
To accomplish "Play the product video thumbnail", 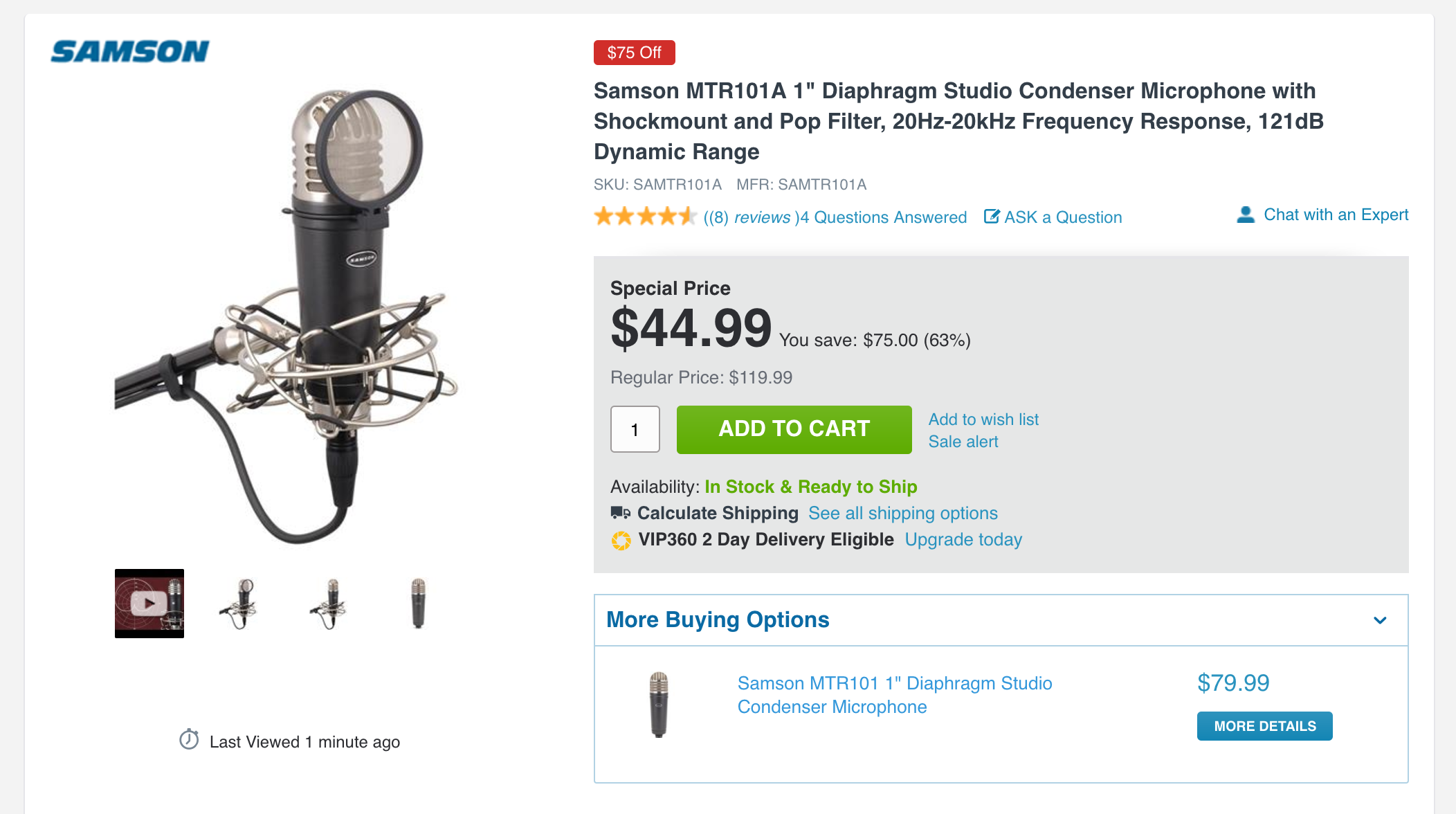I will coord(149,604).
